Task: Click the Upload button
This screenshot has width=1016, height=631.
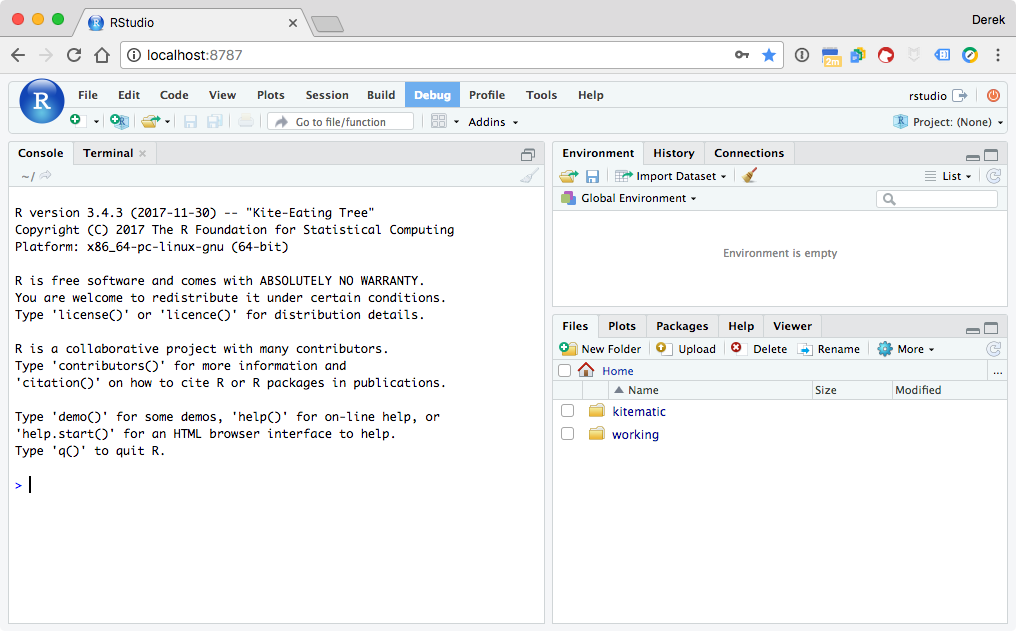Action: (686, 349)
